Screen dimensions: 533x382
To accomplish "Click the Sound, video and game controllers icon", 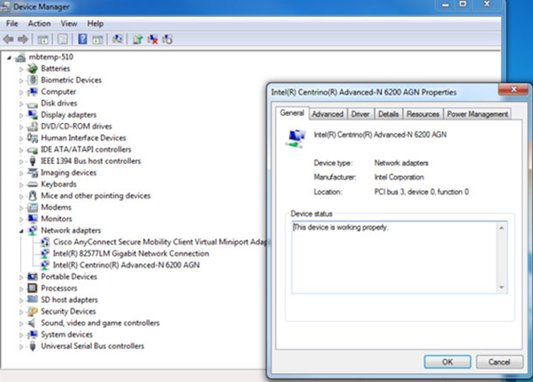I will tap(32, 323).
